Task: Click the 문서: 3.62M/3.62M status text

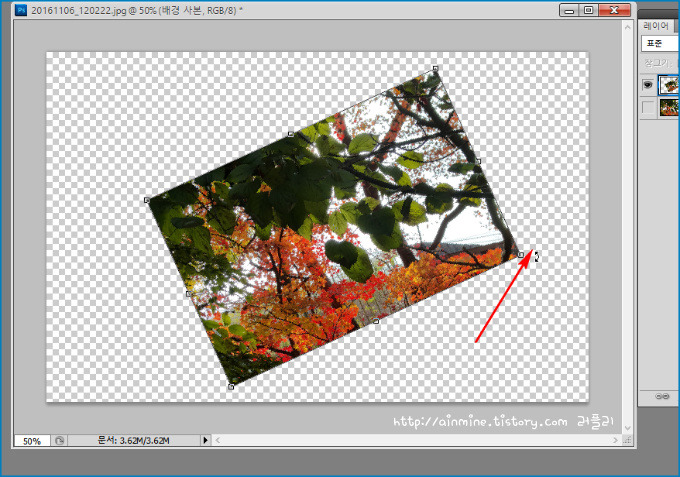Action: 134,441
